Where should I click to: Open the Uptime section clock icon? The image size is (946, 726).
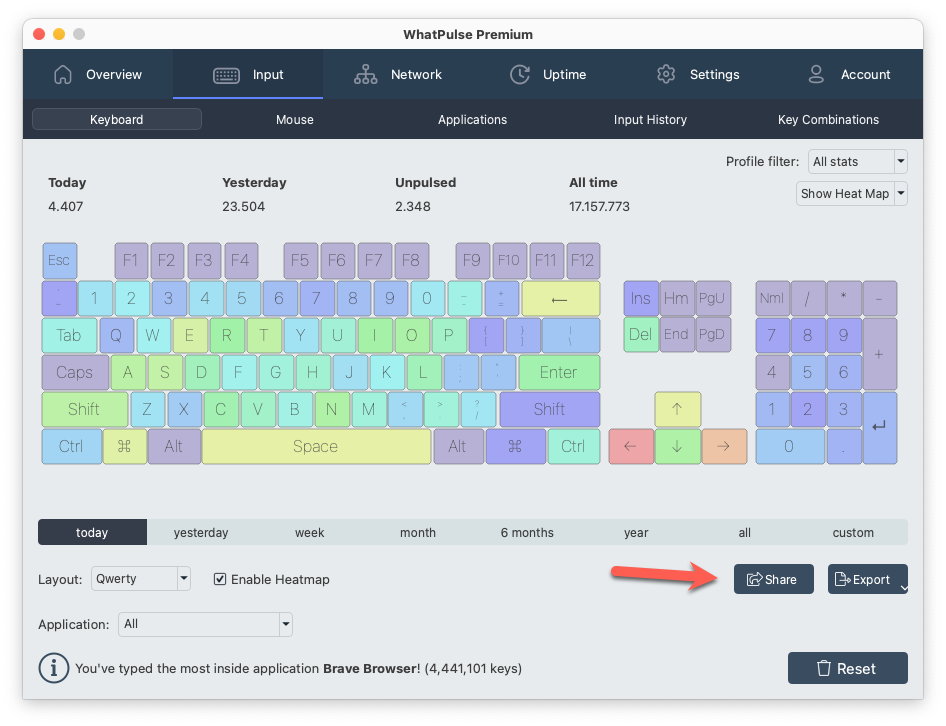coord(519,74)
